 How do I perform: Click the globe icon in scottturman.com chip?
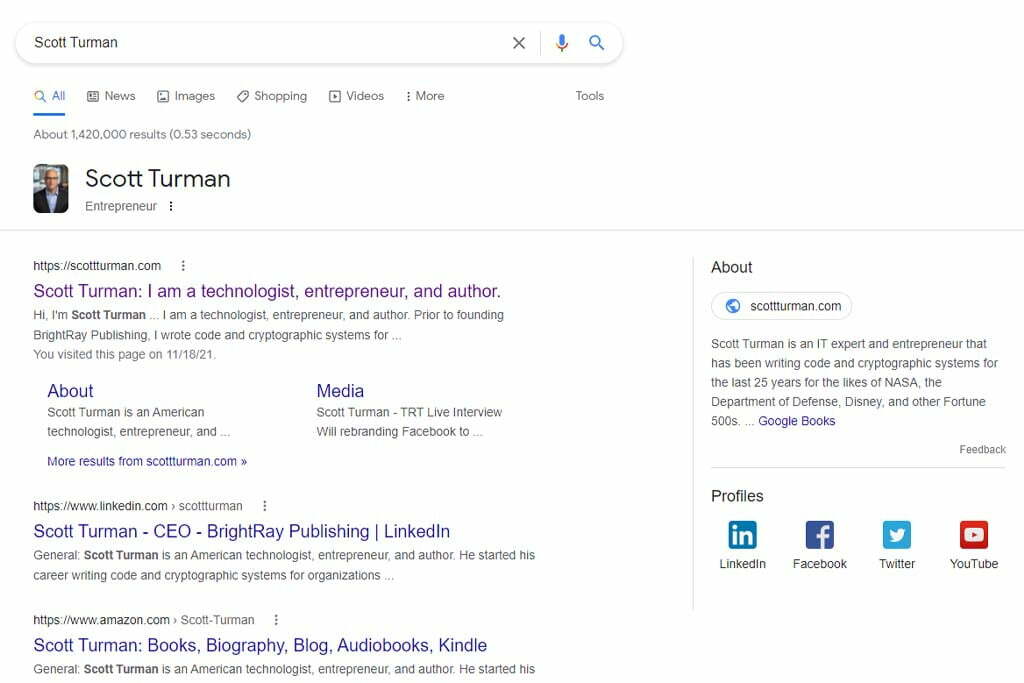733,306
